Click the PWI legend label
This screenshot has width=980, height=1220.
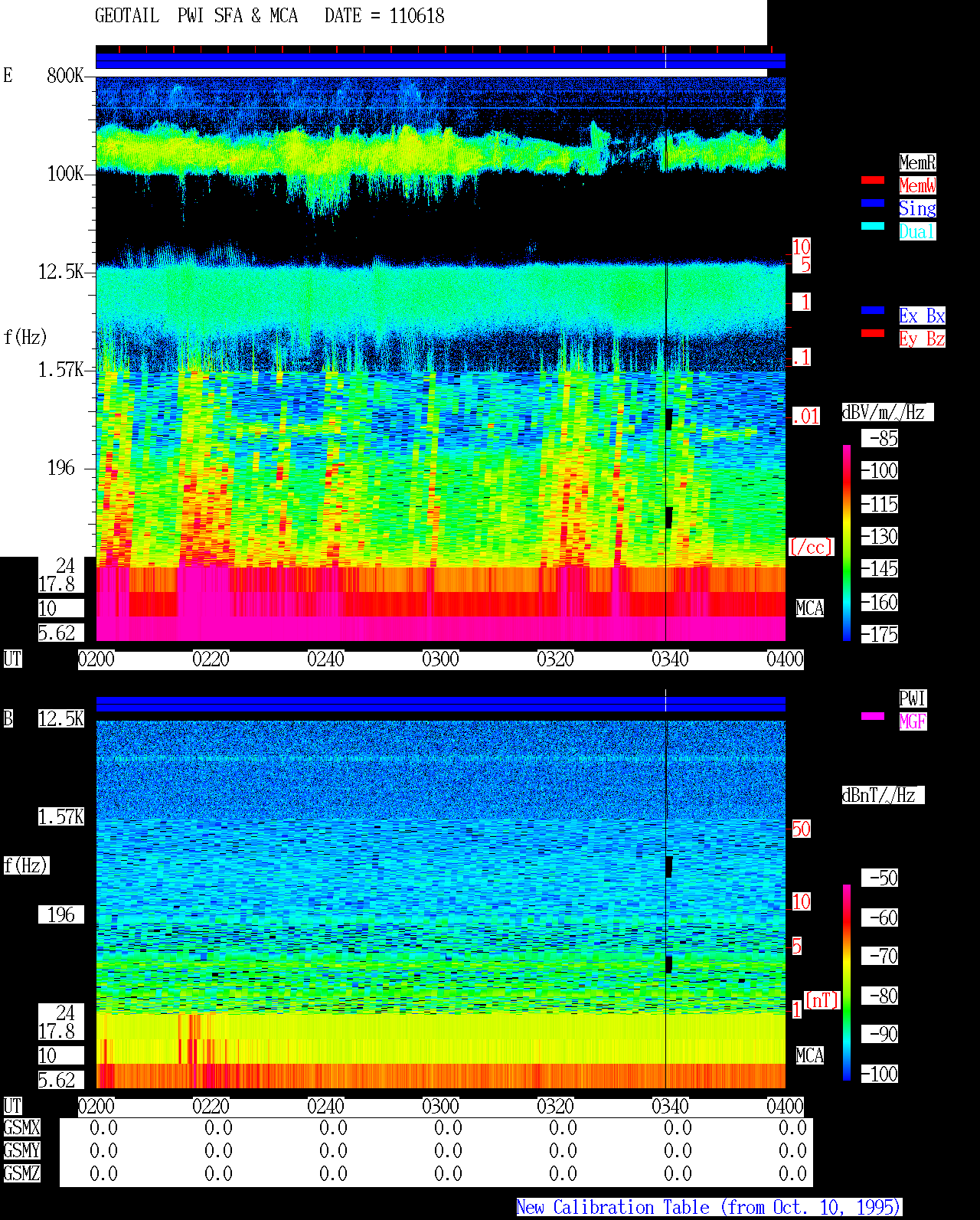[913, 698]
